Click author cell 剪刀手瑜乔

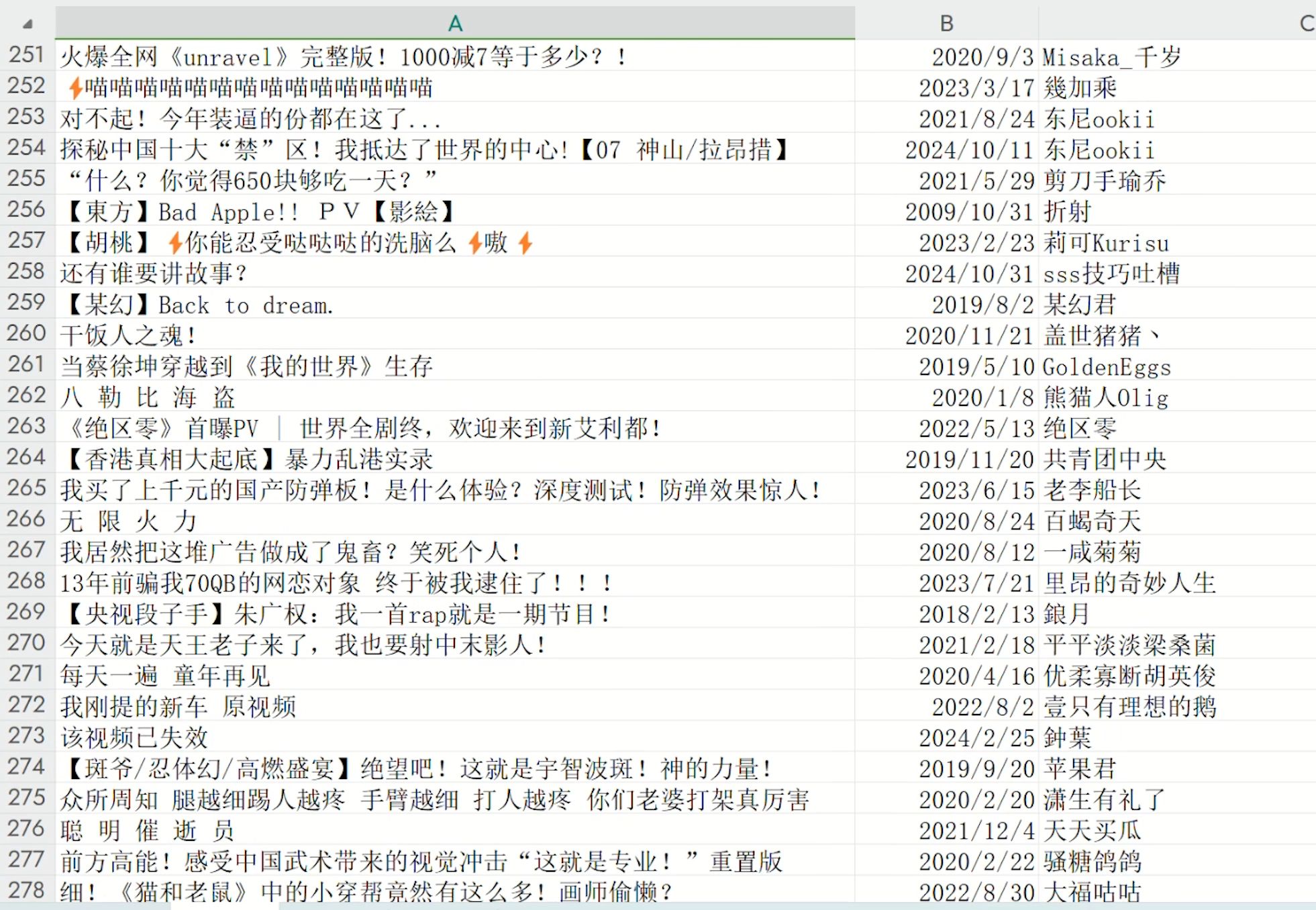pos(1177,179)
